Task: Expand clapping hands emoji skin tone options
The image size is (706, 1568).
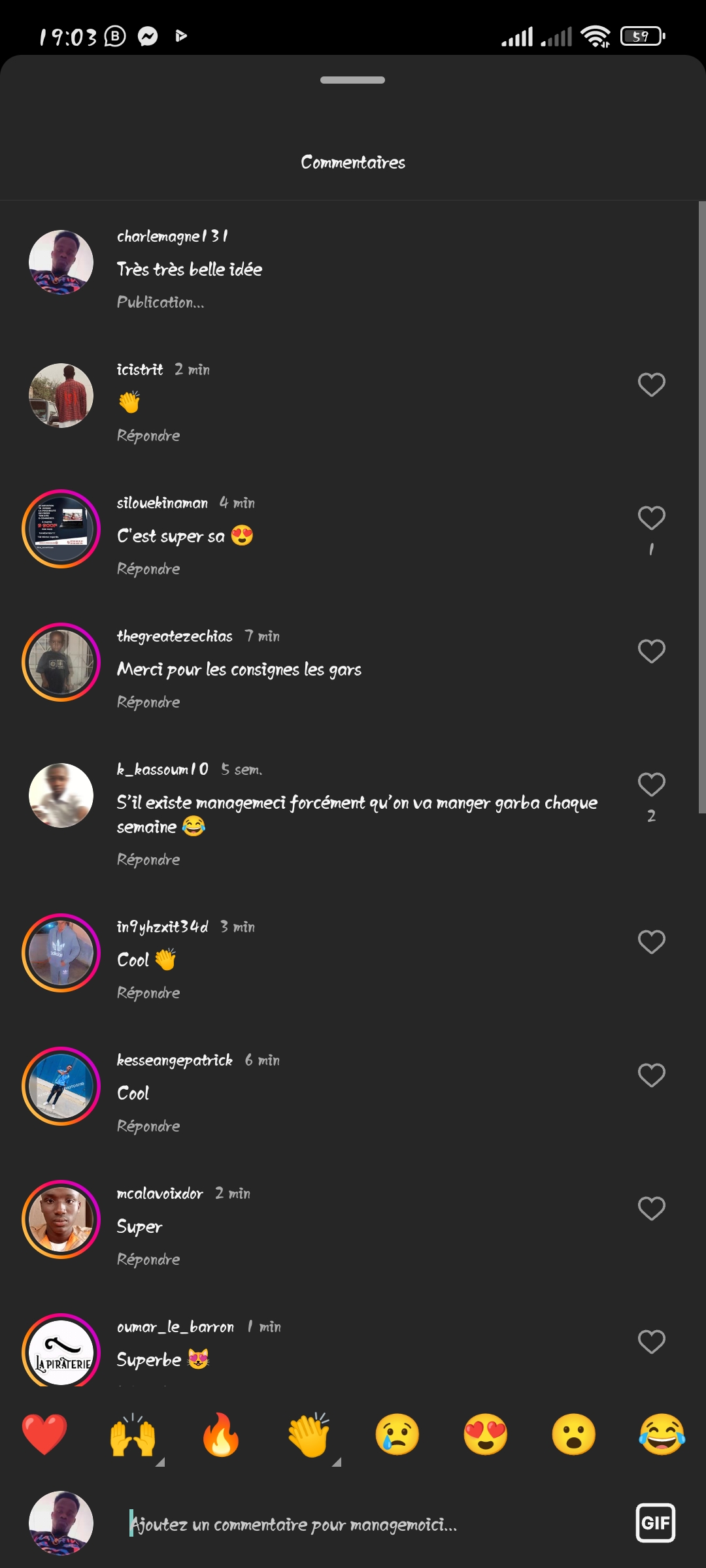Action: [x=337, y=1462]
